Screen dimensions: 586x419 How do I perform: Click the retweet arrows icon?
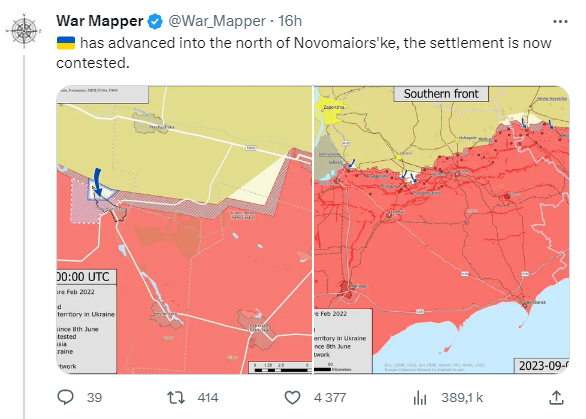[x=176, y=397]
